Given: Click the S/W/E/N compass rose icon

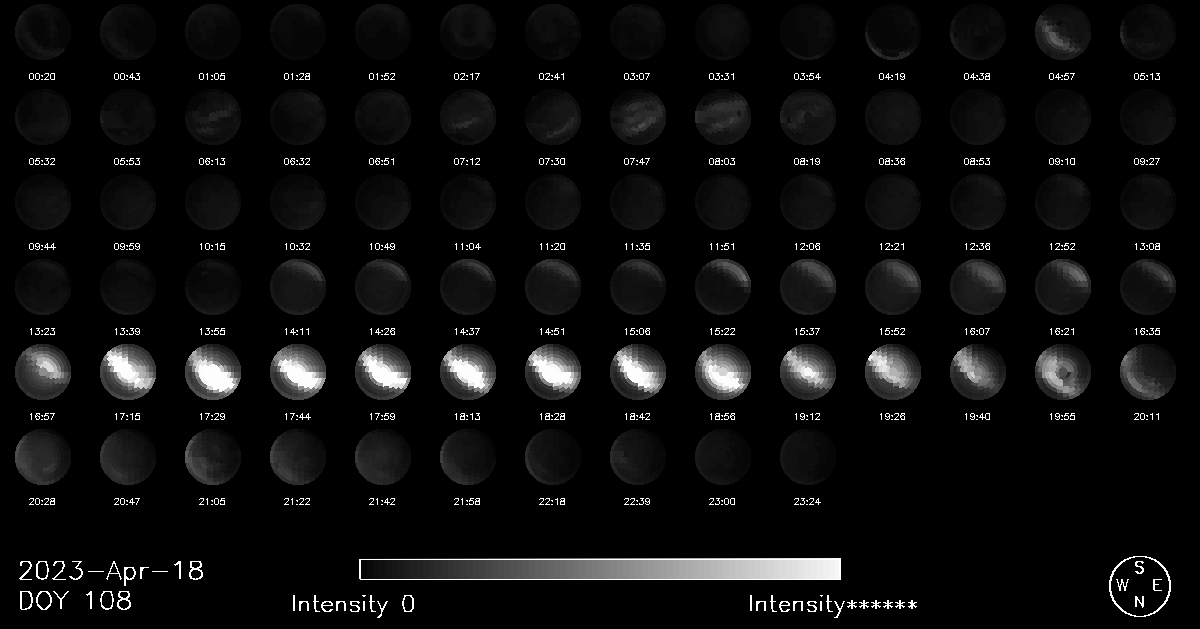Looking at the screenshot, I should tap(1138, 585).
